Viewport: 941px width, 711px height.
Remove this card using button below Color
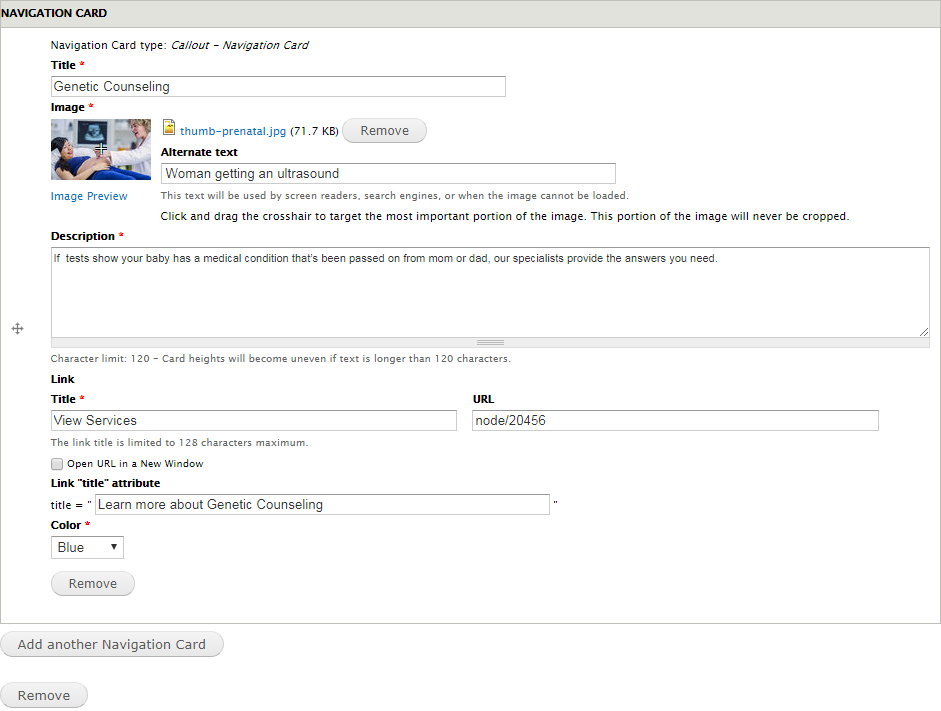point(92,584)
